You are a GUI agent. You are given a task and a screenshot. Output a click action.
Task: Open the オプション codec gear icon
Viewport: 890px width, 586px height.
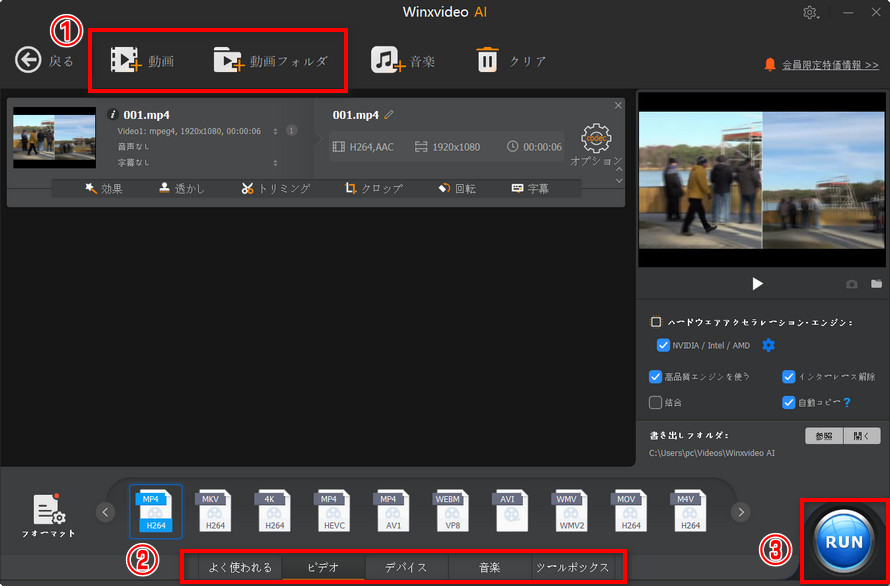tap(596, 138)
